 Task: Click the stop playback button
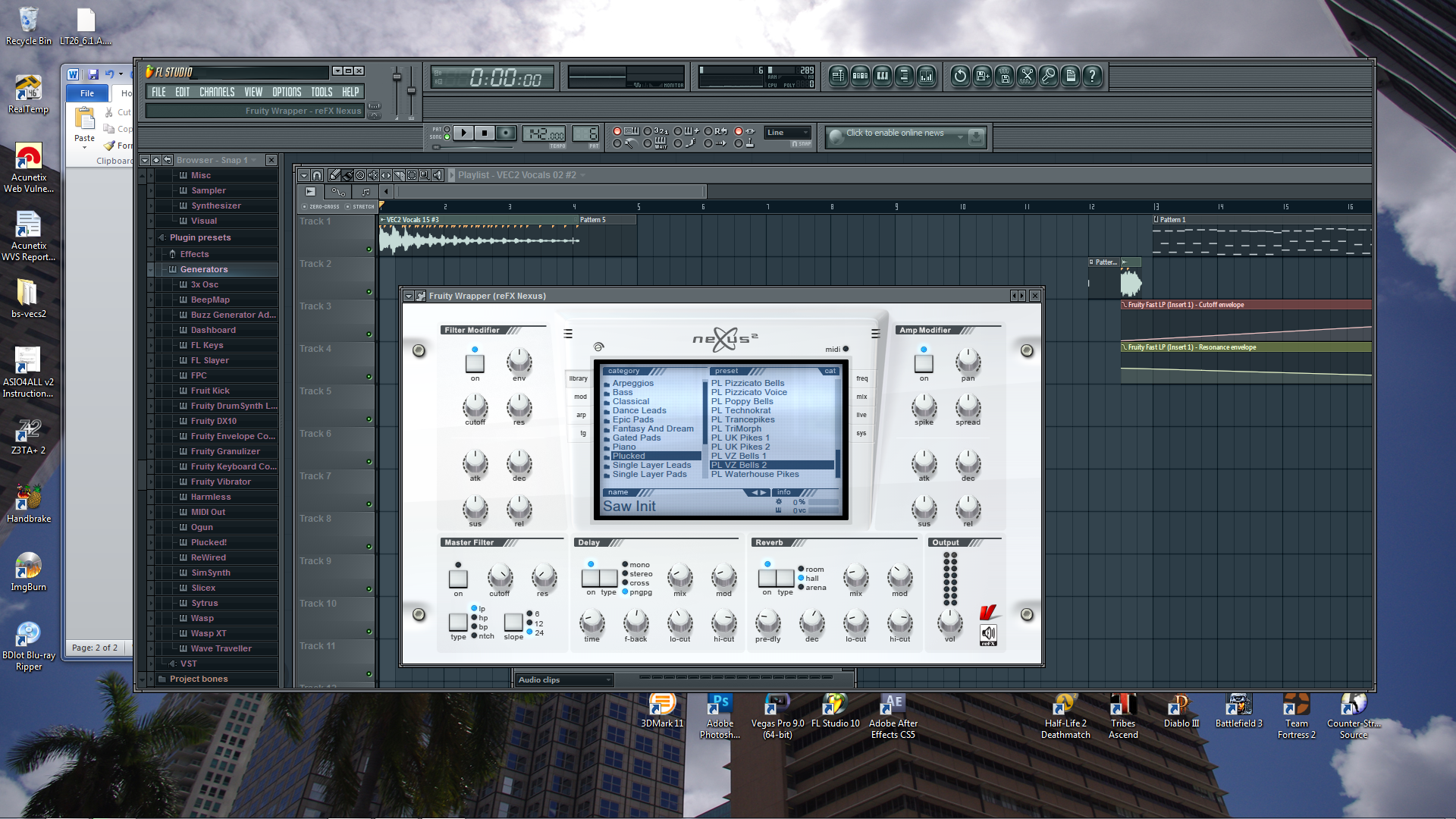[x=485, y=133]
